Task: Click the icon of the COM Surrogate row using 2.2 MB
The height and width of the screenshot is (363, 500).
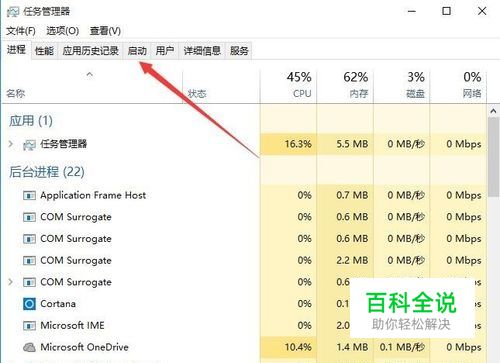Action: click(29, 260)
